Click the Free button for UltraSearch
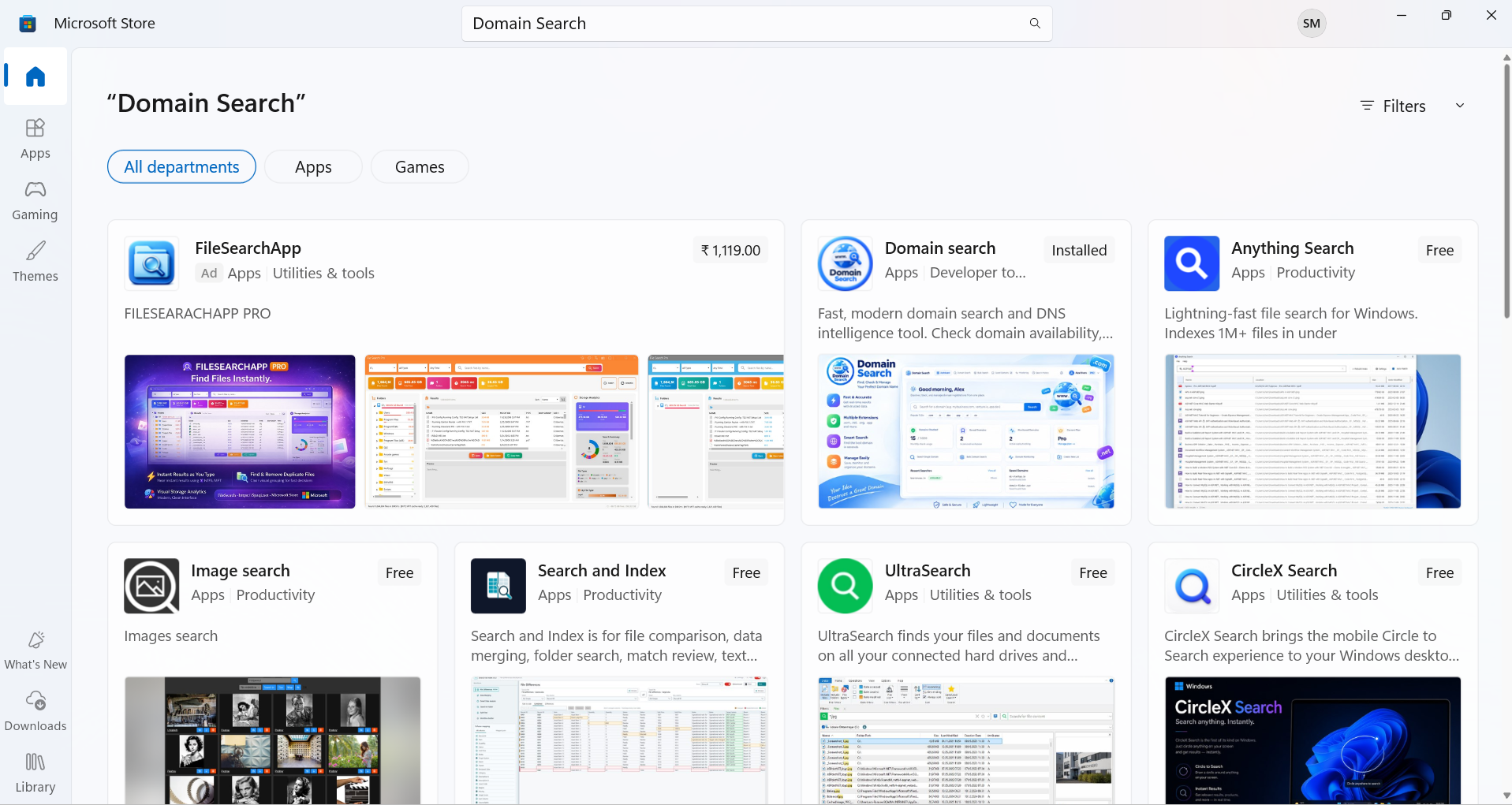The width and height of the screenshot is (1512, 805). (x=1093, y=573)
